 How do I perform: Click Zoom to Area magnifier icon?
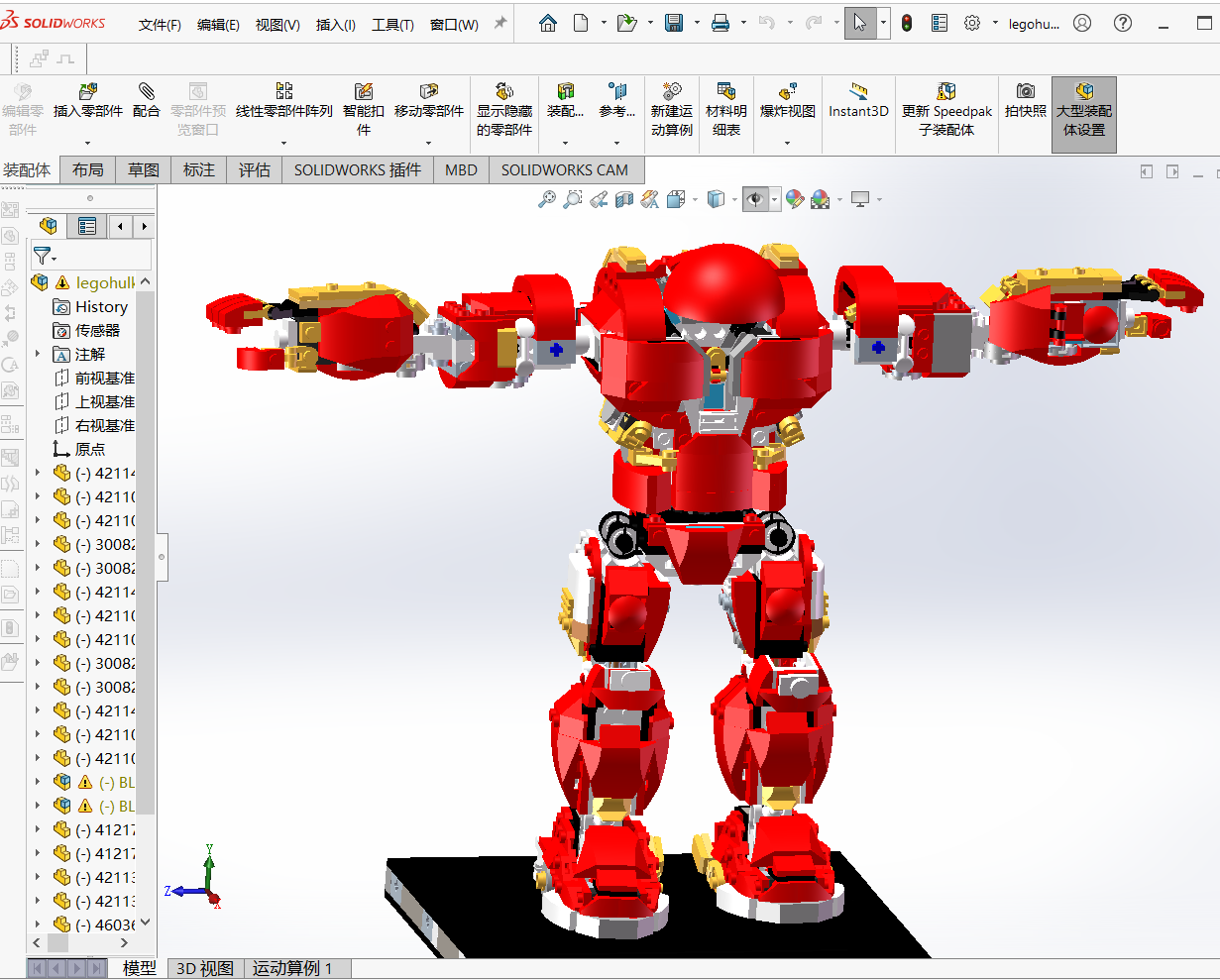coord(573,199)
